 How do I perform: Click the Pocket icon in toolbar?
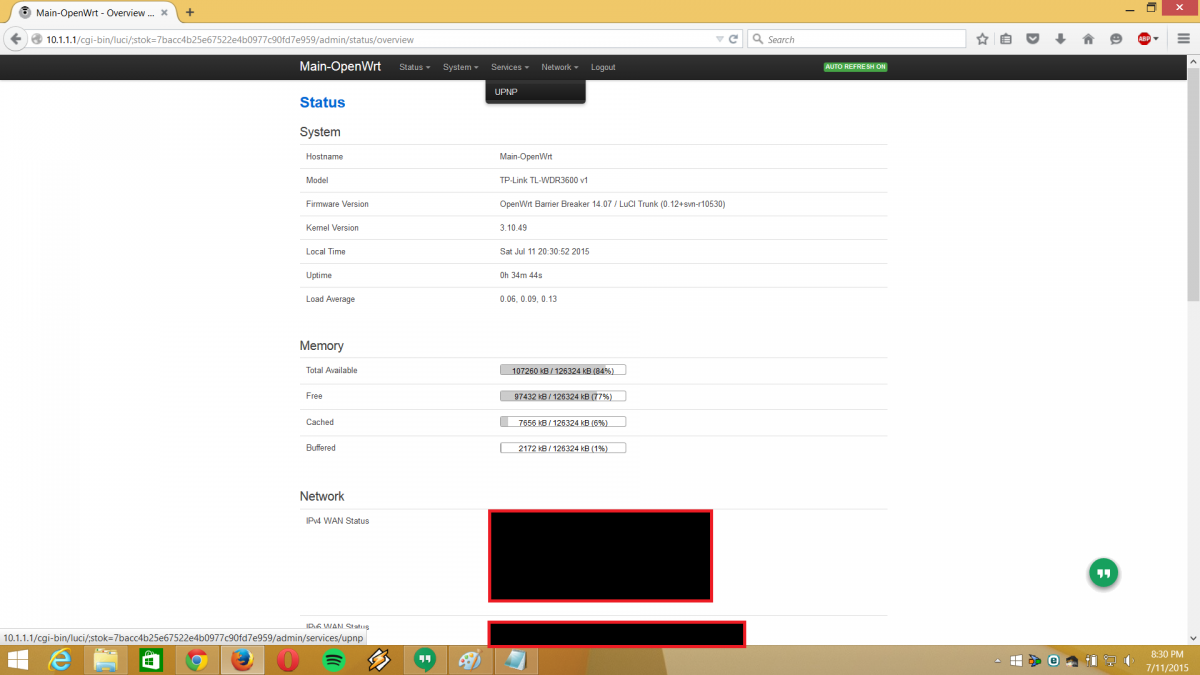(1033, 39)
